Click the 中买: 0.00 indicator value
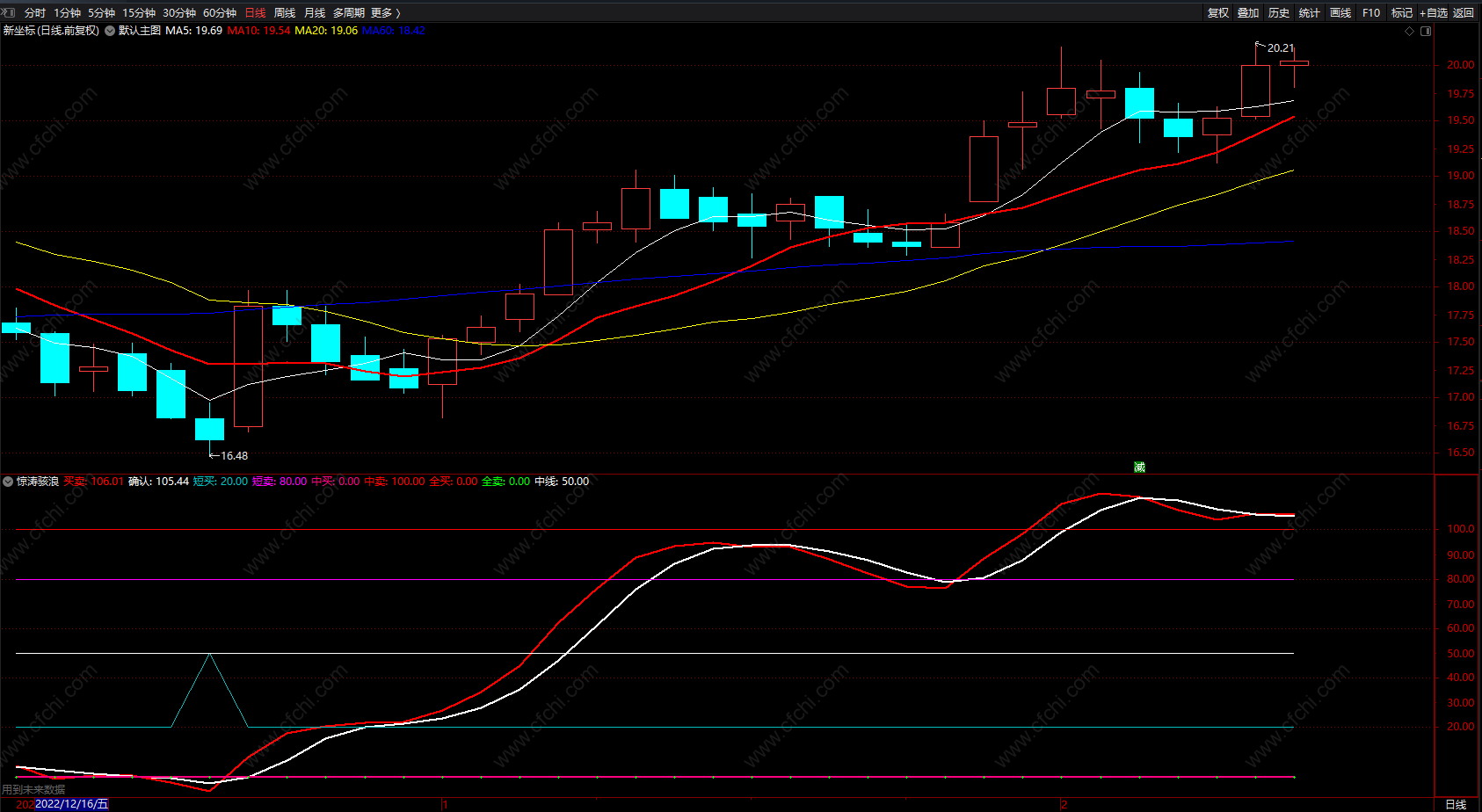Screen dimensions: 1482x812 tap(336, 482)
